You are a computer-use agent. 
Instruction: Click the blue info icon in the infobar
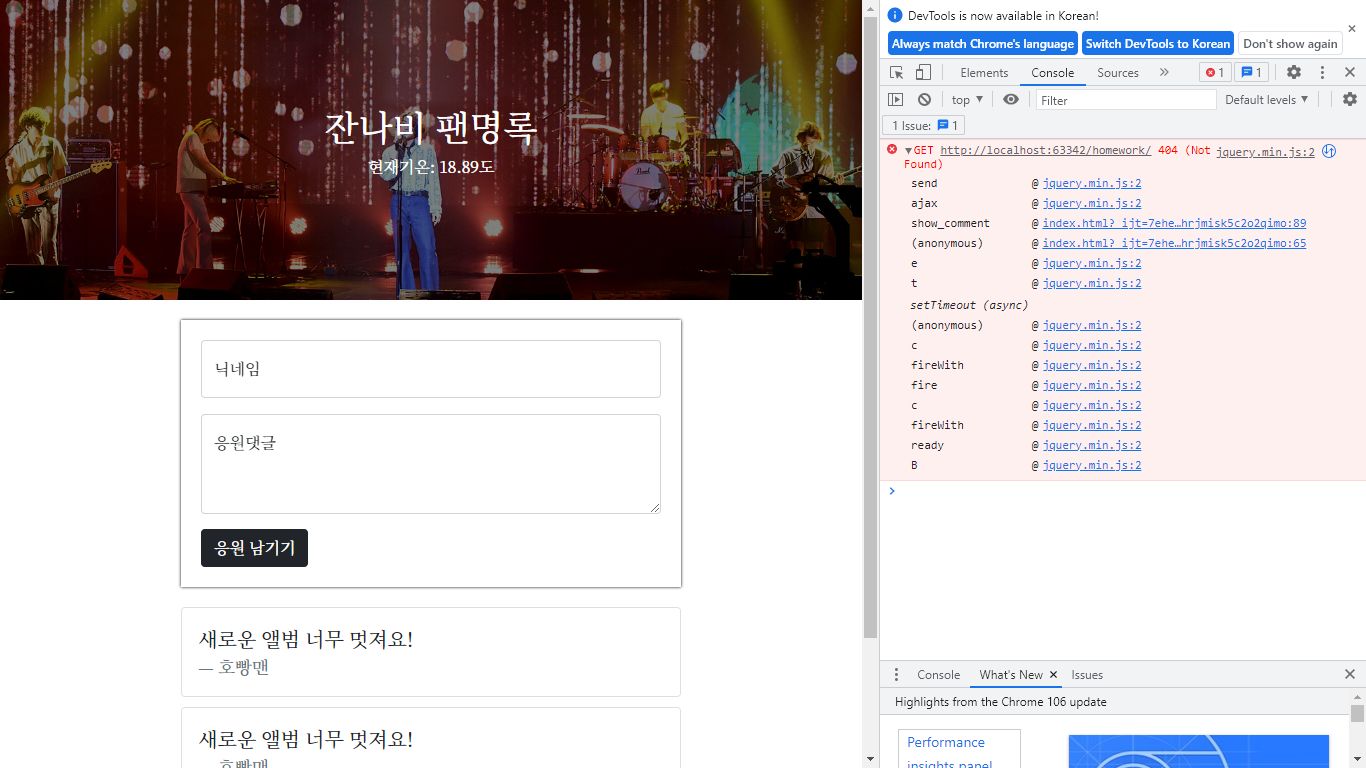click(895, 15)
